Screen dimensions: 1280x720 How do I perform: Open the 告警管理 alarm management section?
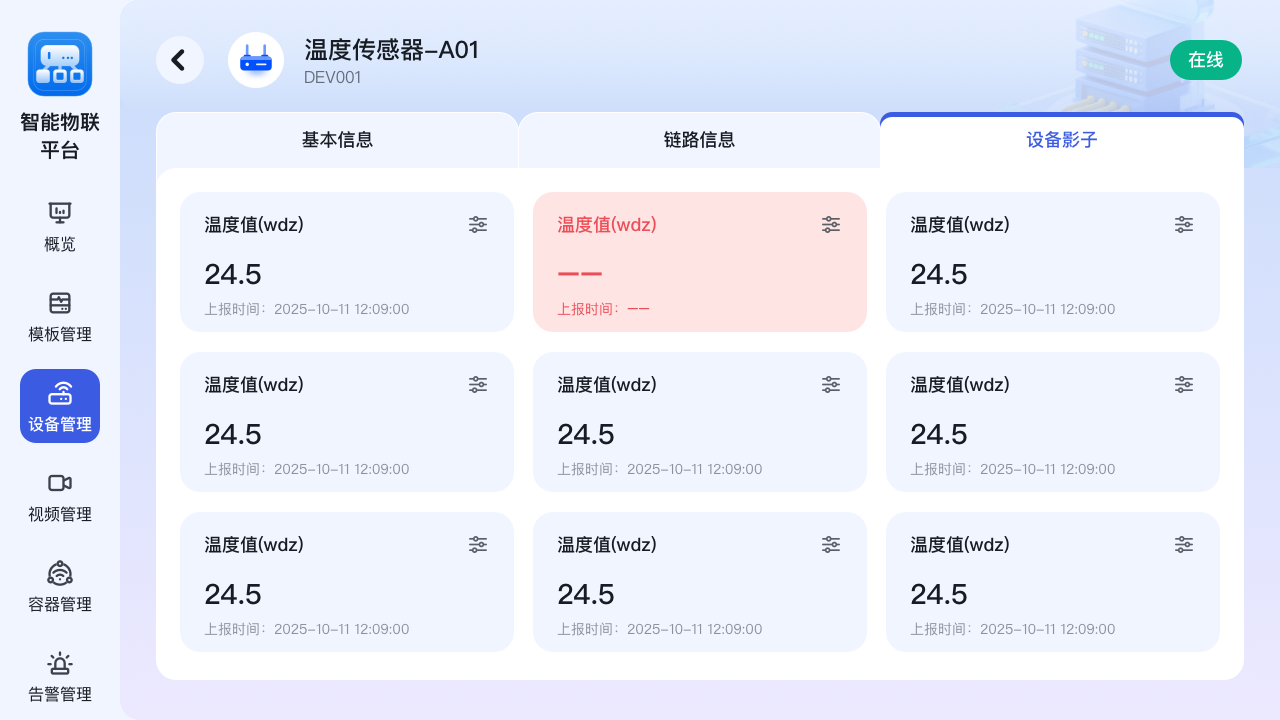coord(59,676)
